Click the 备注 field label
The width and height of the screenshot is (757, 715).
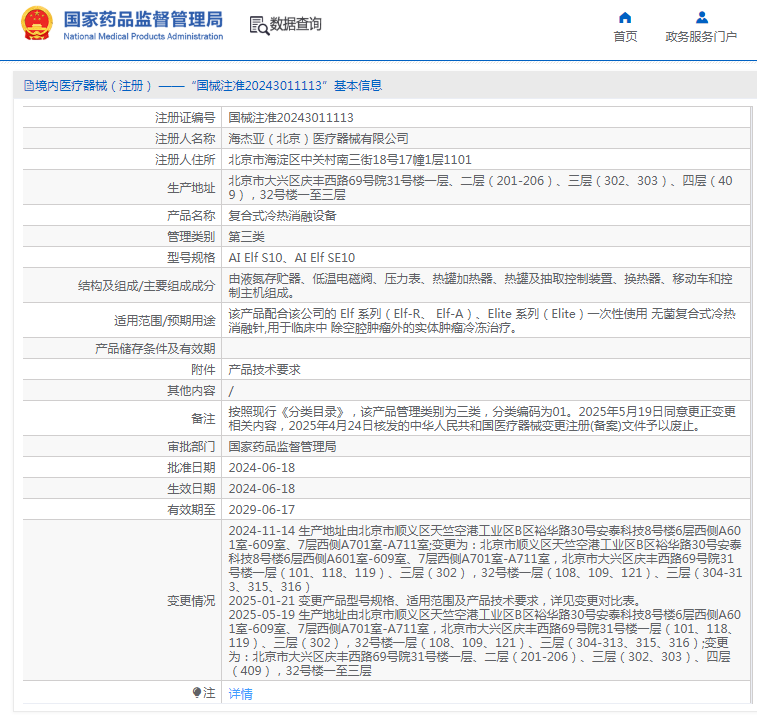pyautogui.click(x=203, y=419)
